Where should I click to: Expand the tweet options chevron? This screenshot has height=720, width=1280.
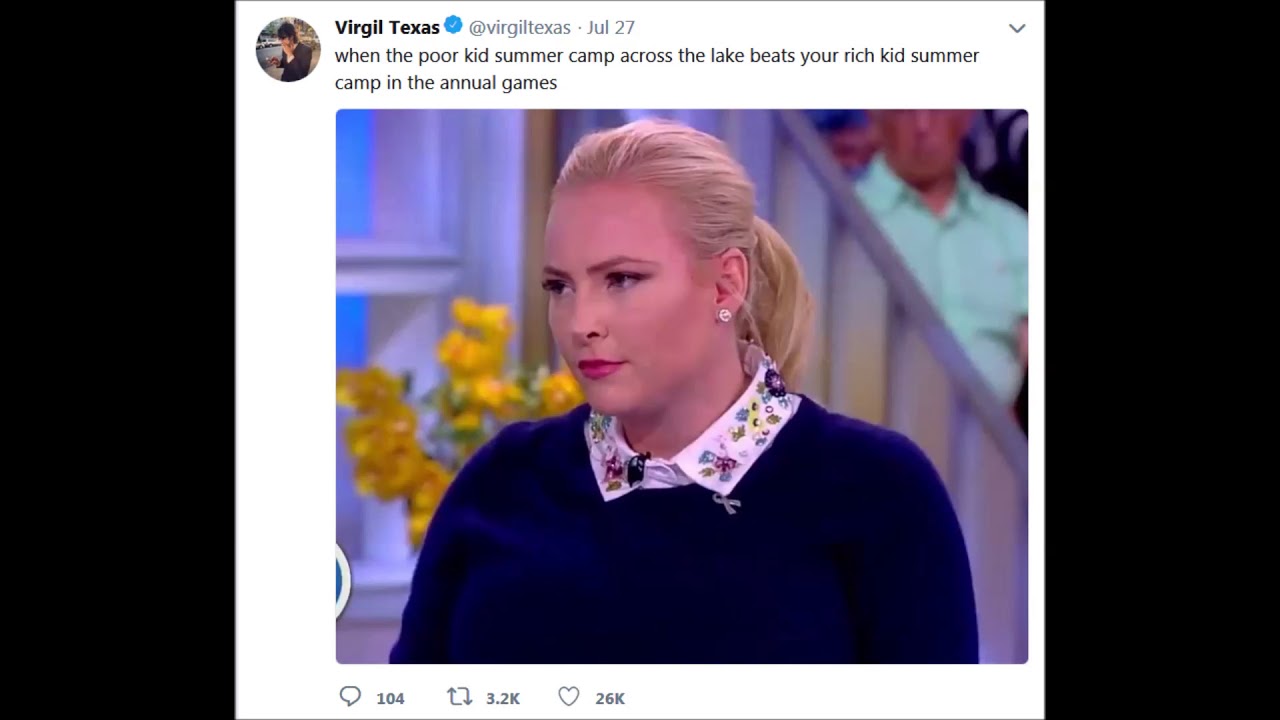(x=1017, y=28)
